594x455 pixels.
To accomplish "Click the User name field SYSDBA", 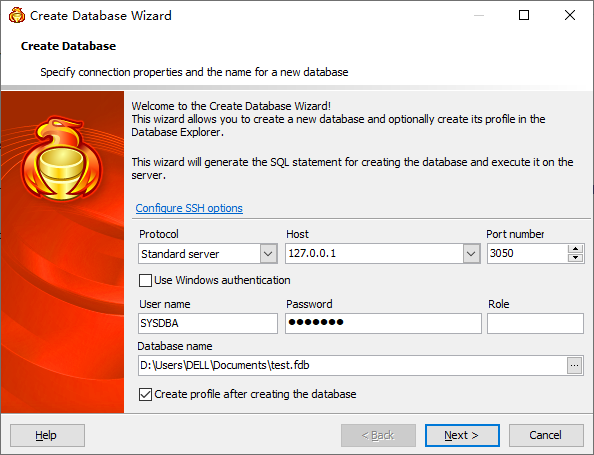I will [x=208, y=323].
